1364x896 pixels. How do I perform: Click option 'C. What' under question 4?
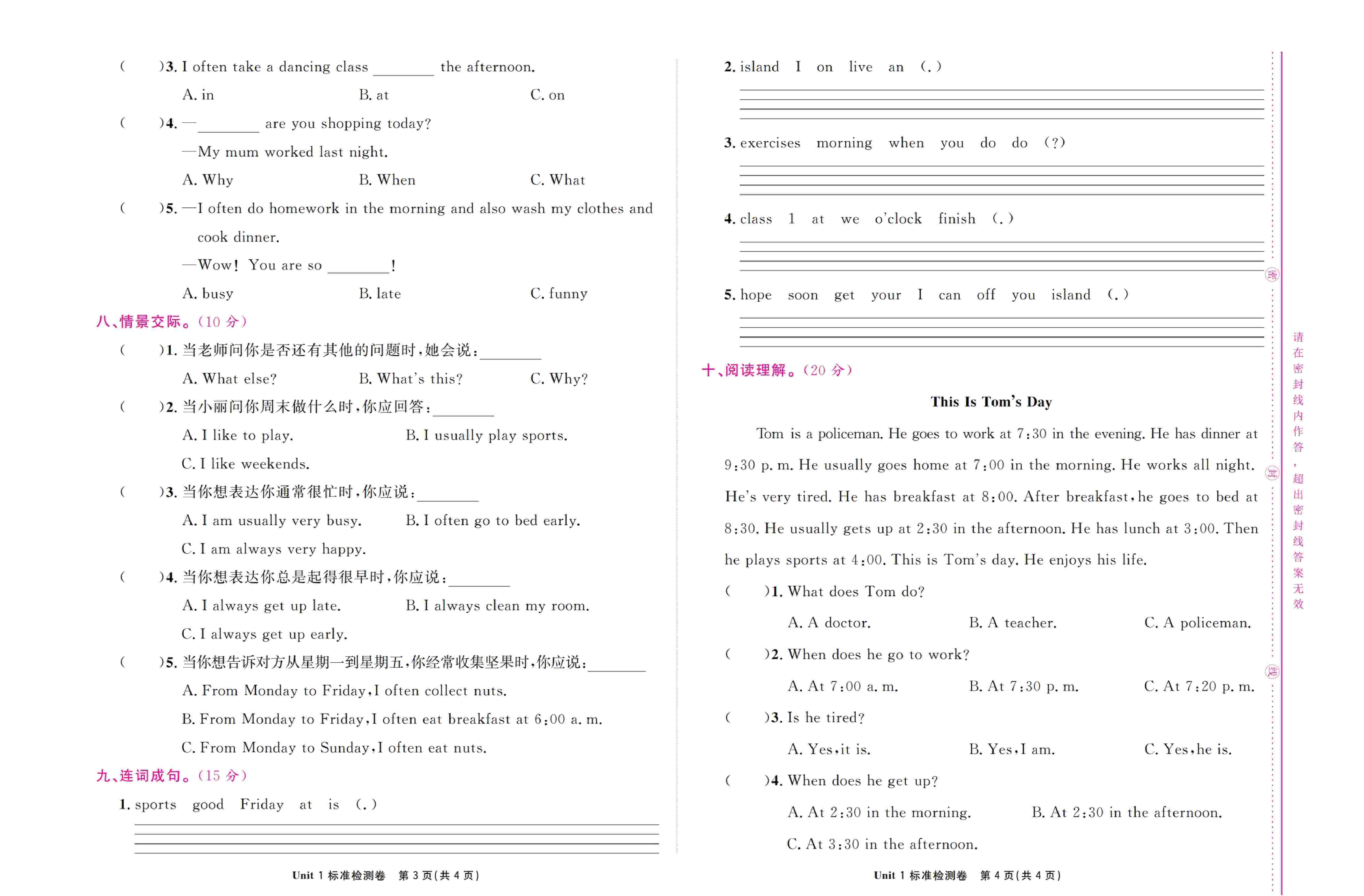(558, 180)
